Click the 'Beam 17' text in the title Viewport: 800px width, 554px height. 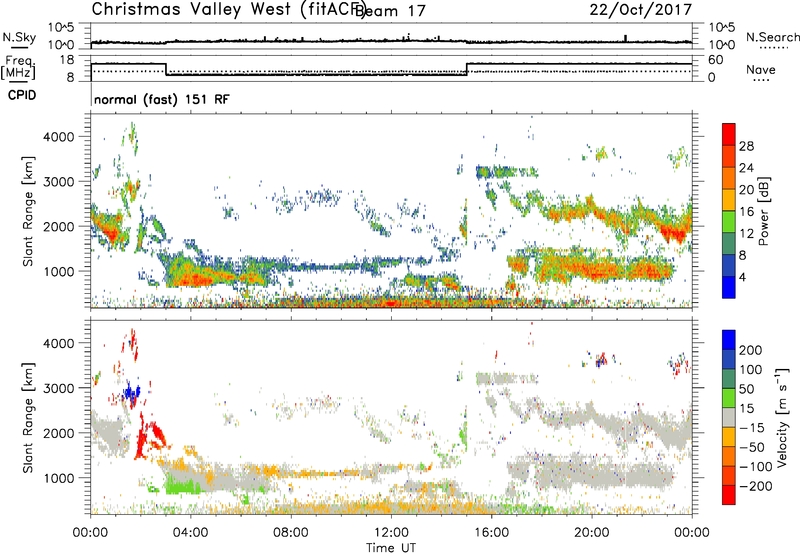[390, 11]
